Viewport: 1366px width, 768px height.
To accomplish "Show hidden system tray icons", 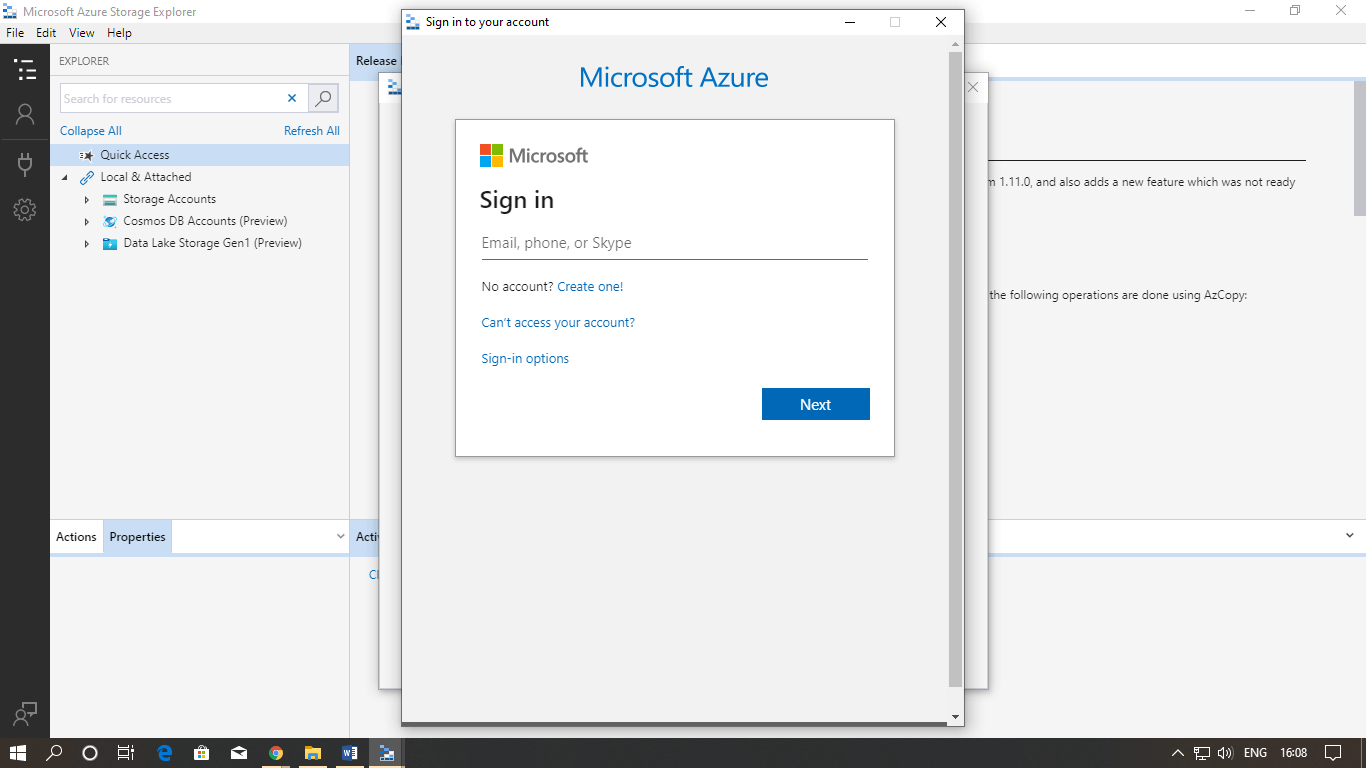I will tap(1178, 753).
